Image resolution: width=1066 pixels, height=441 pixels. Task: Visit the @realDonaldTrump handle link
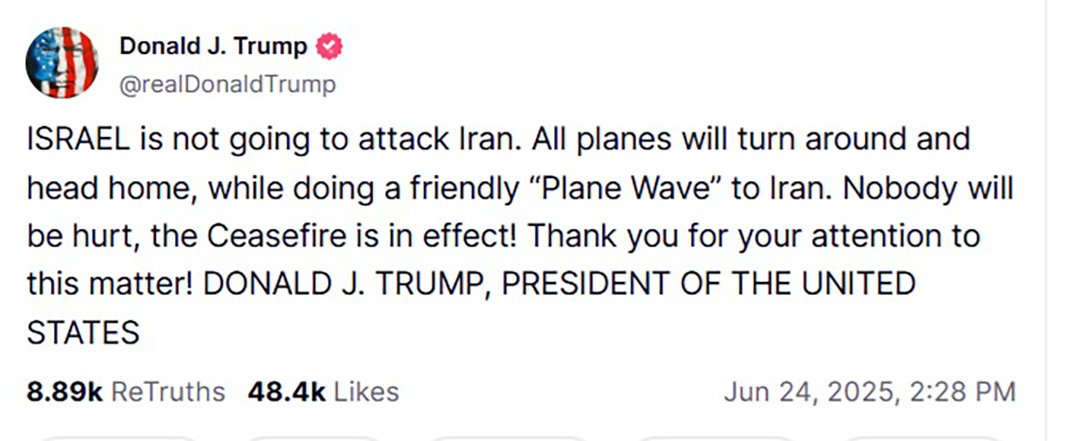(228, 85)
